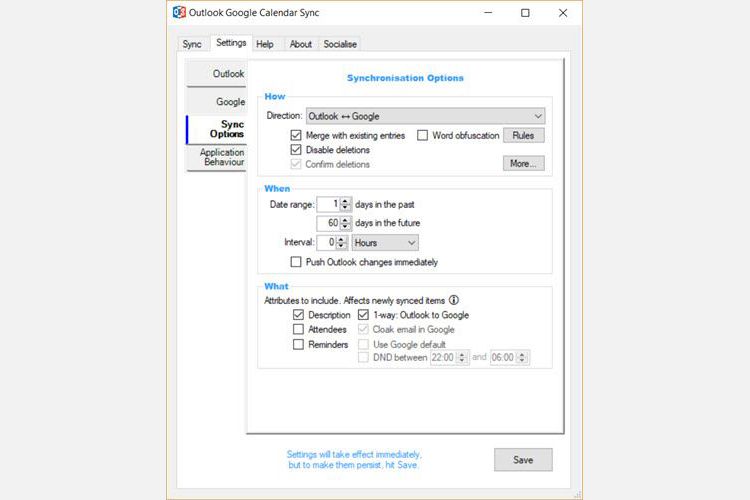Screen dimensions: 750x500
Task: Enable Push Outlook changes immediately
Action: (x=296, y=262)
